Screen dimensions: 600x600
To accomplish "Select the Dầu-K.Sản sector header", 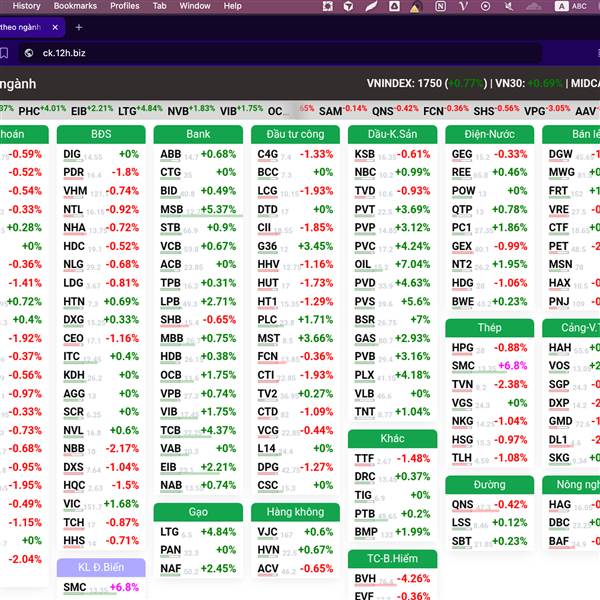I will tap(392, 134).
